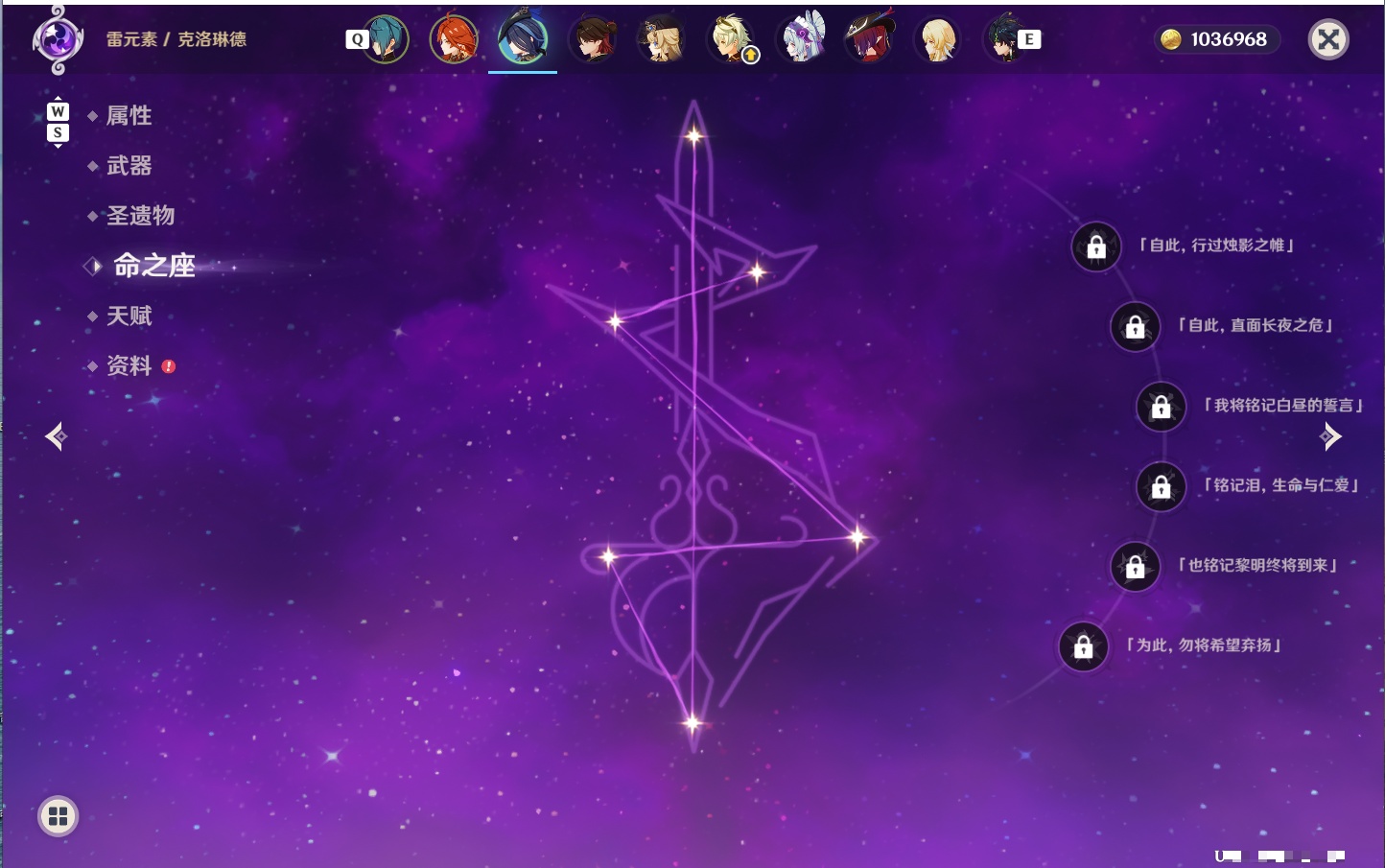The width and height of the screenshot is (1385, 868).
Task: Open the 圣遗物 artifacts tab
Action: 140,216
